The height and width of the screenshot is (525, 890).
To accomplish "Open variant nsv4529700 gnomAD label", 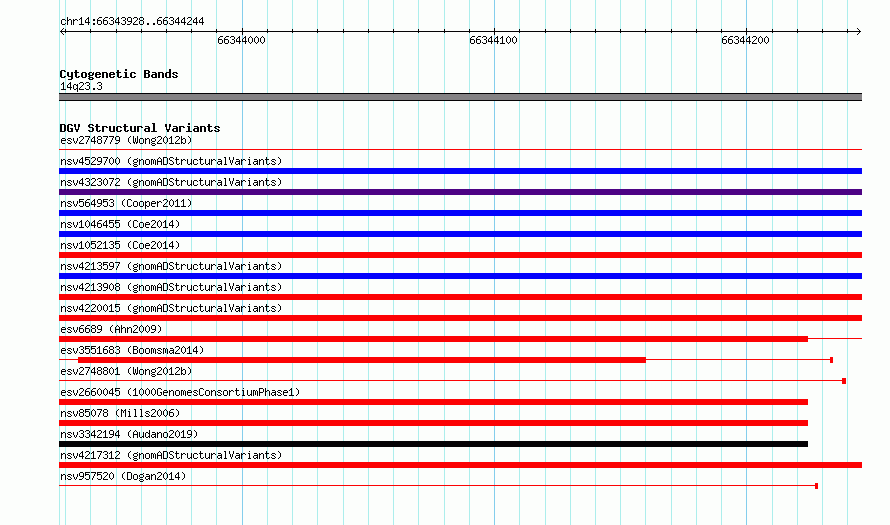I will click(x=171, y=161).
